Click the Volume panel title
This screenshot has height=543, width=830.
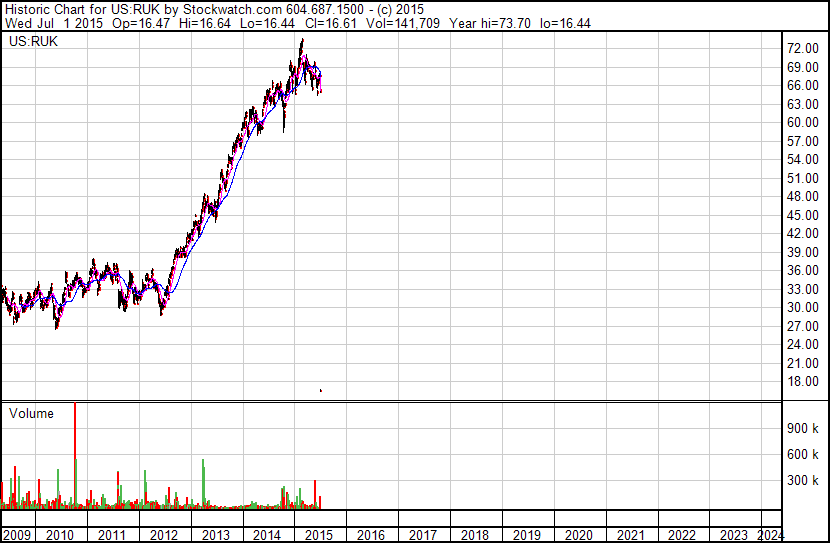point(31,413)
